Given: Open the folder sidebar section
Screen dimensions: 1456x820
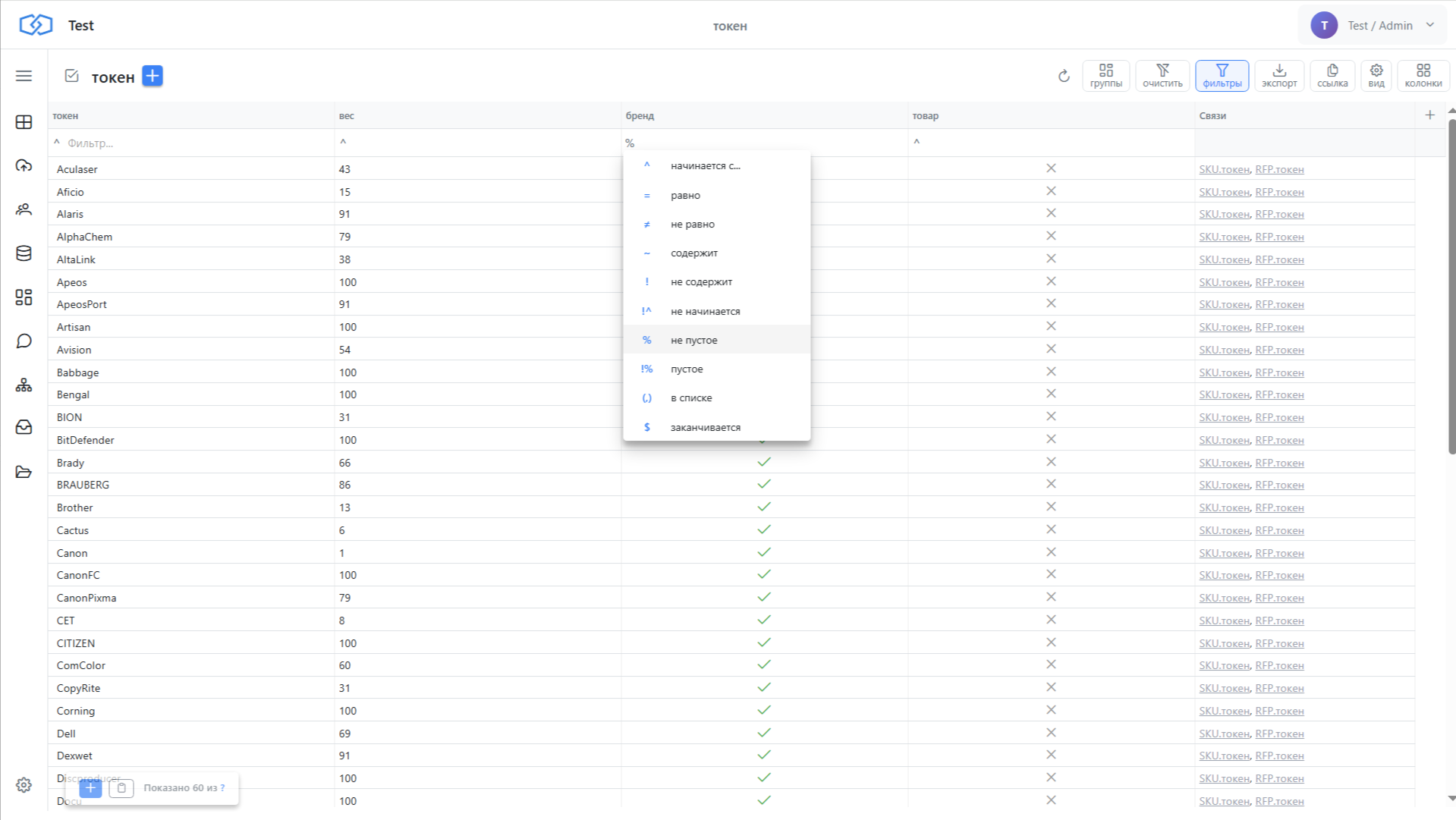Looking at the screenshot, I should coord(24,472).
